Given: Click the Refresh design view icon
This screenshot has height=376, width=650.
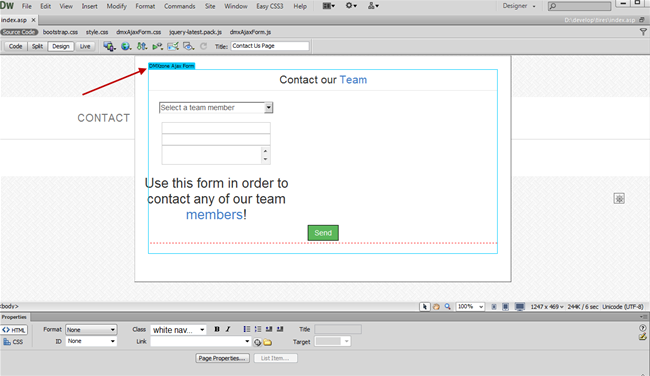Looking at the screenshot, I should tap(204, 46).
